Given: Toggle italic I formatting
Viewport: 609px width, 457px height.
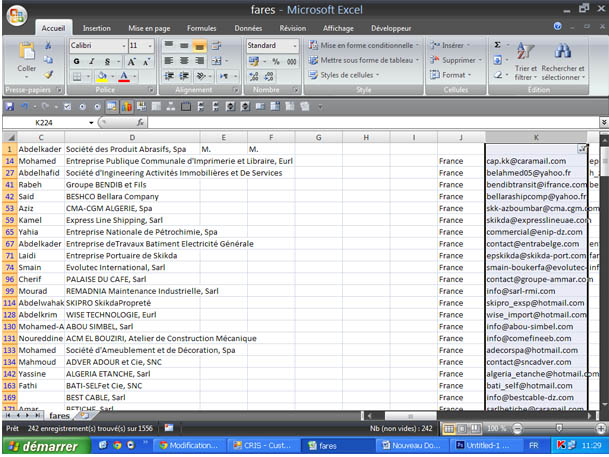Looking at the screenshot, I should 92,61.
